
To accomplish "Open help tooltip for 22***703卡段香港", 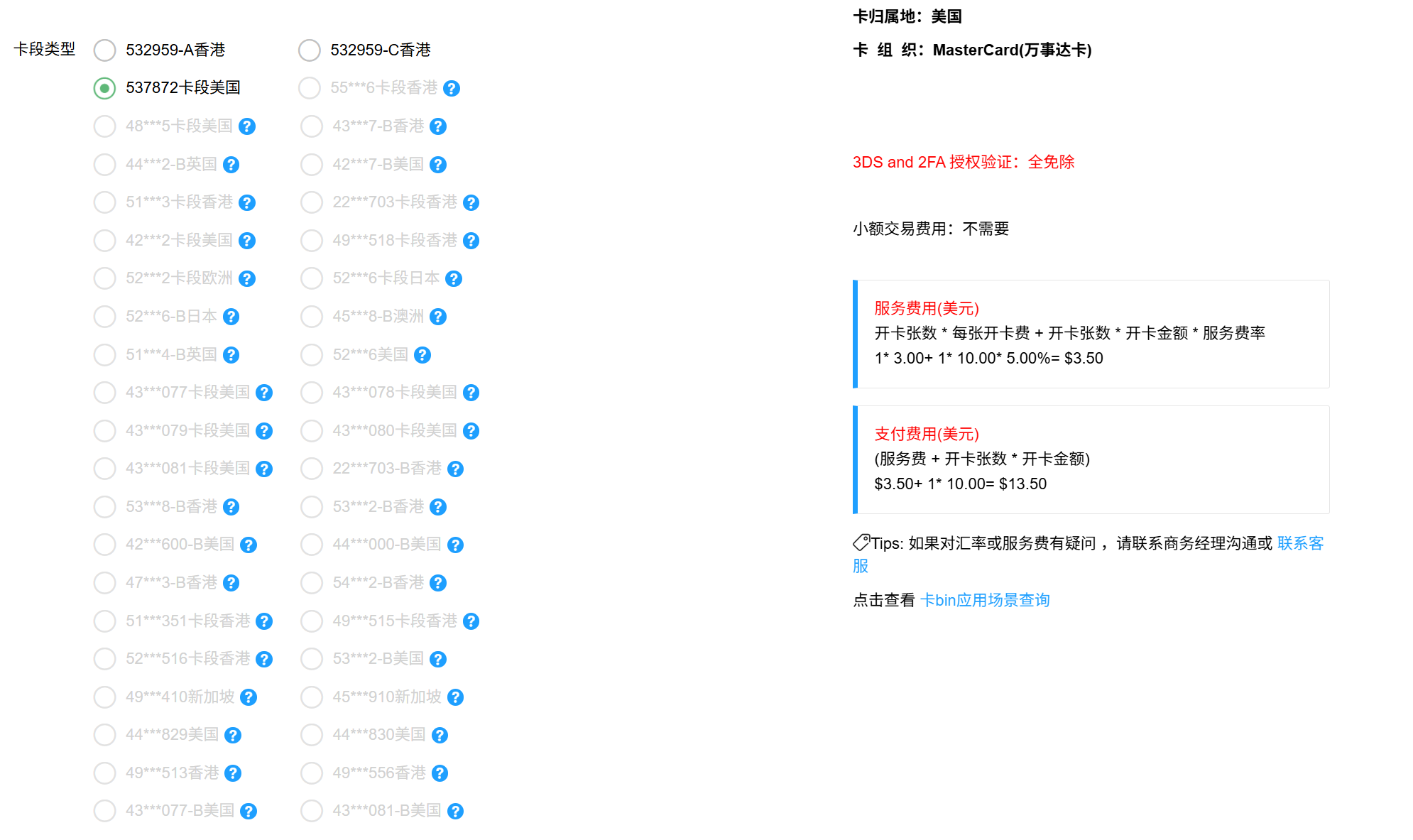I will (x=471, y=203).
